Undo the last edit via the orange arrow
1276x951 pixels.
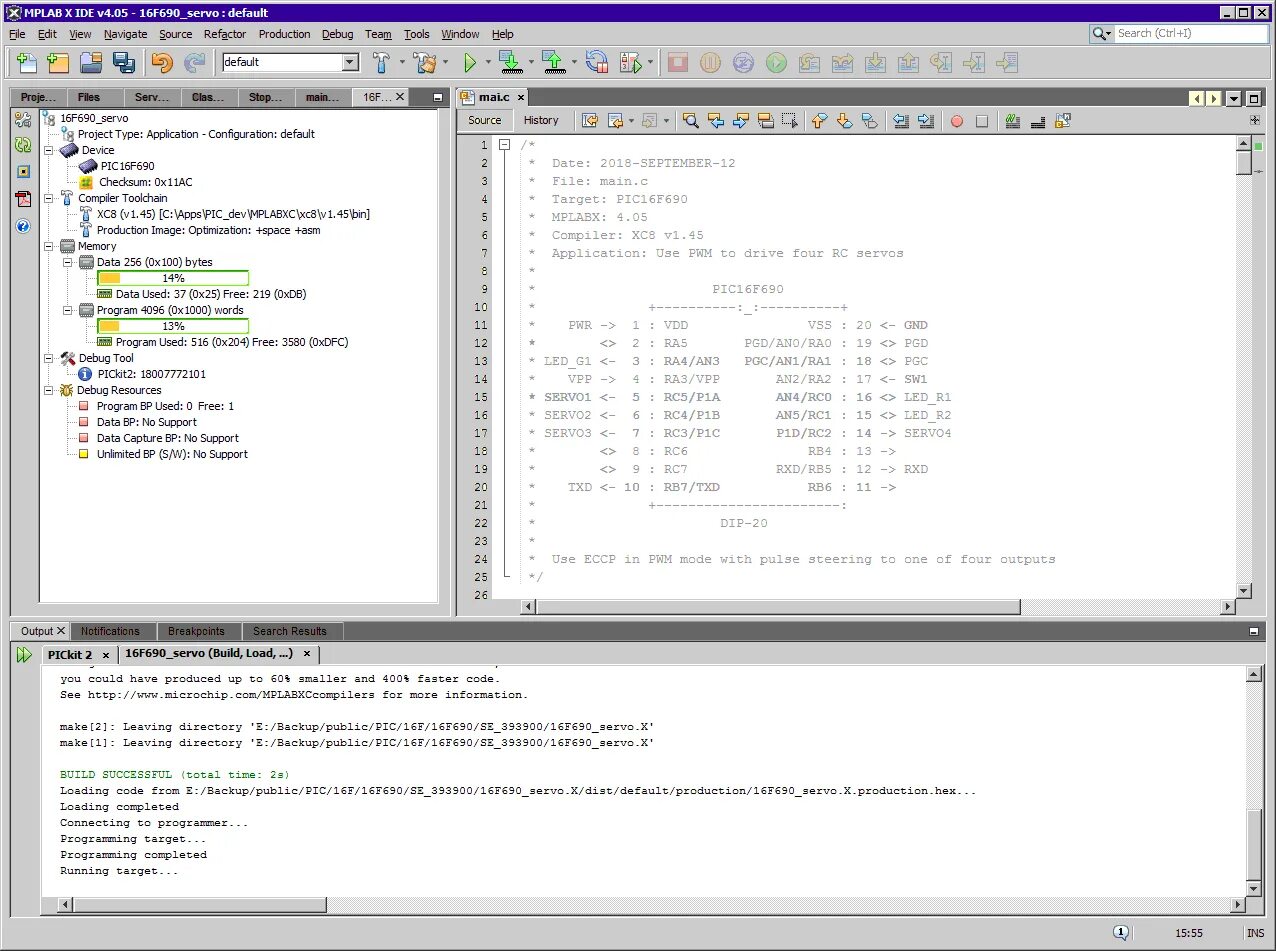coord(161,62)
